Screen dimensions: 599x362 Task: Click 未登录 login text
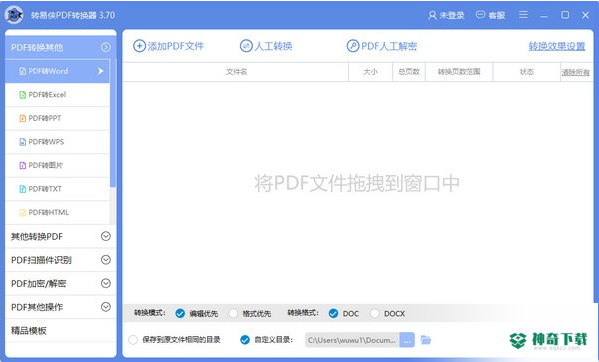coord(452,15)
